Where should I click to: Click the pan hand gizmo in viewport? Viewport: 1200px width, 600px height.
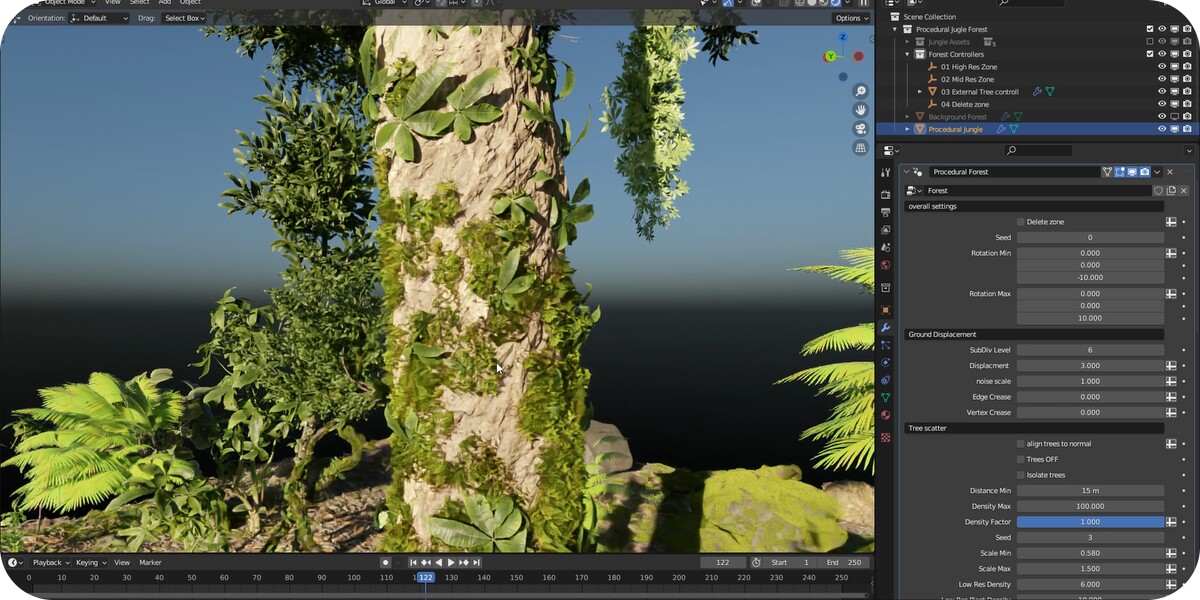[860, 110]
